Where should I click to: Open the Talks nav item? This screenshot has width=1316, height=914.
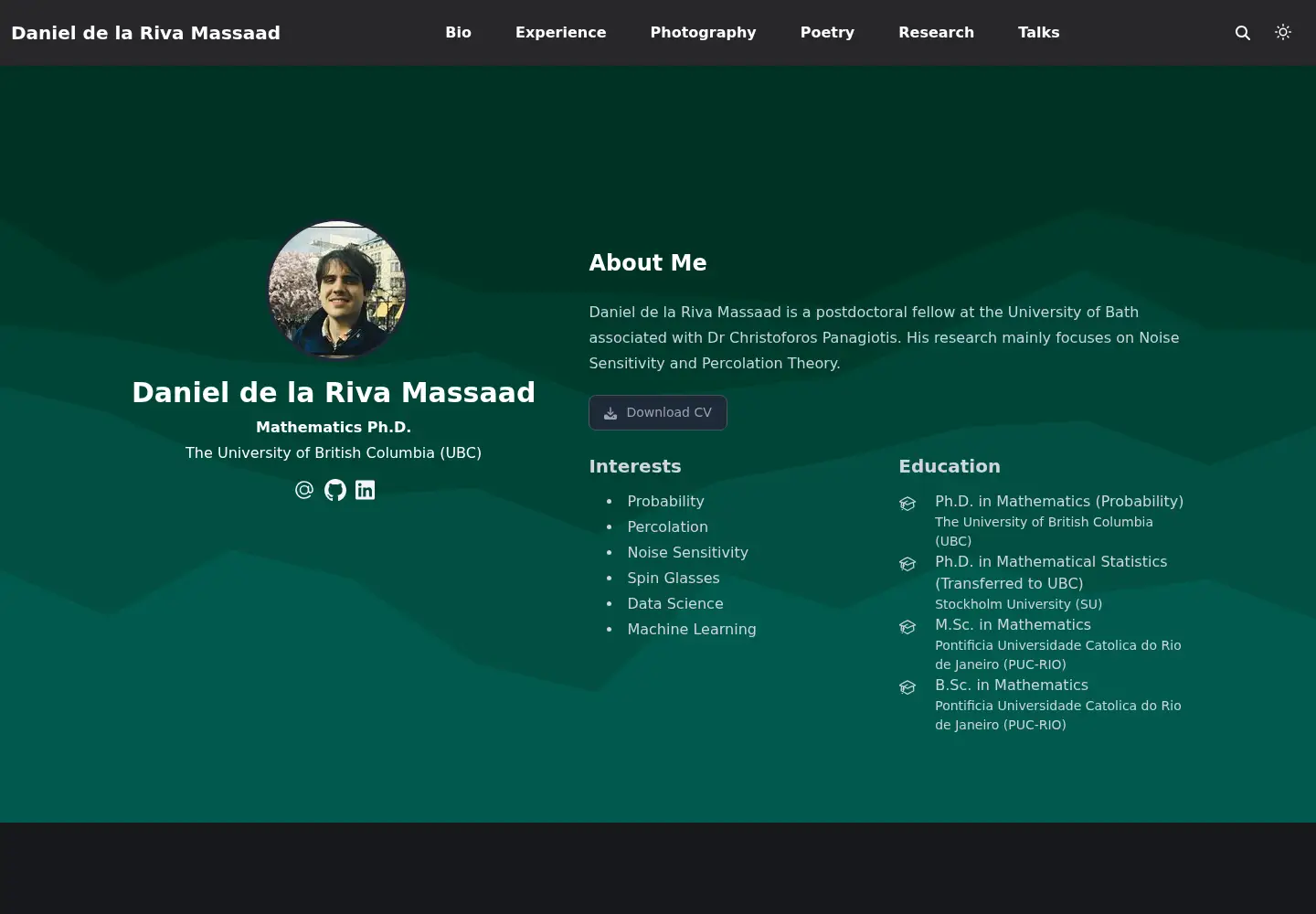click(1039, 33)
